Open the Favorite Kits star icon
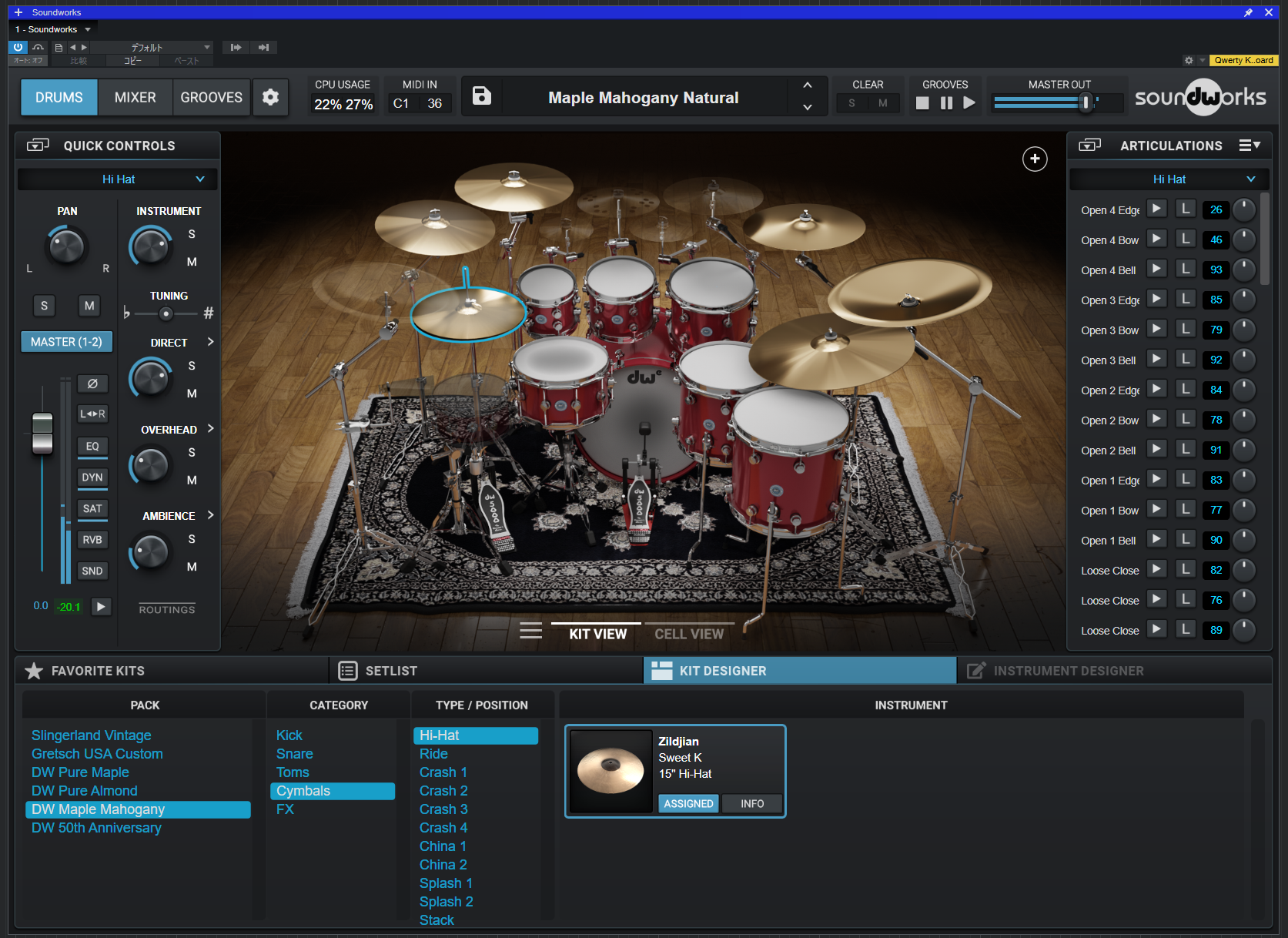 pyautogui.click(x=34, y=671)
